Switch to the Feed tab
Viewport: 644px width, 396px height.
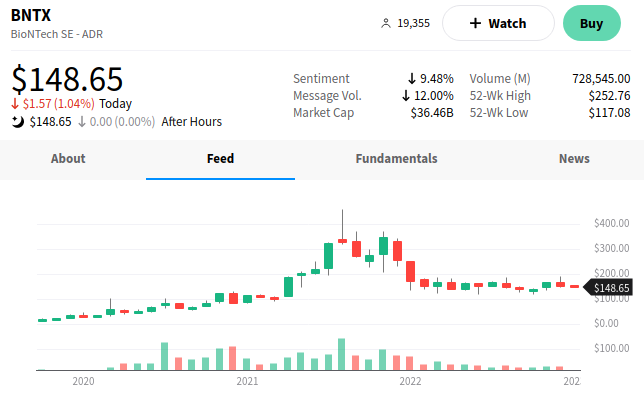click(221, 159)
